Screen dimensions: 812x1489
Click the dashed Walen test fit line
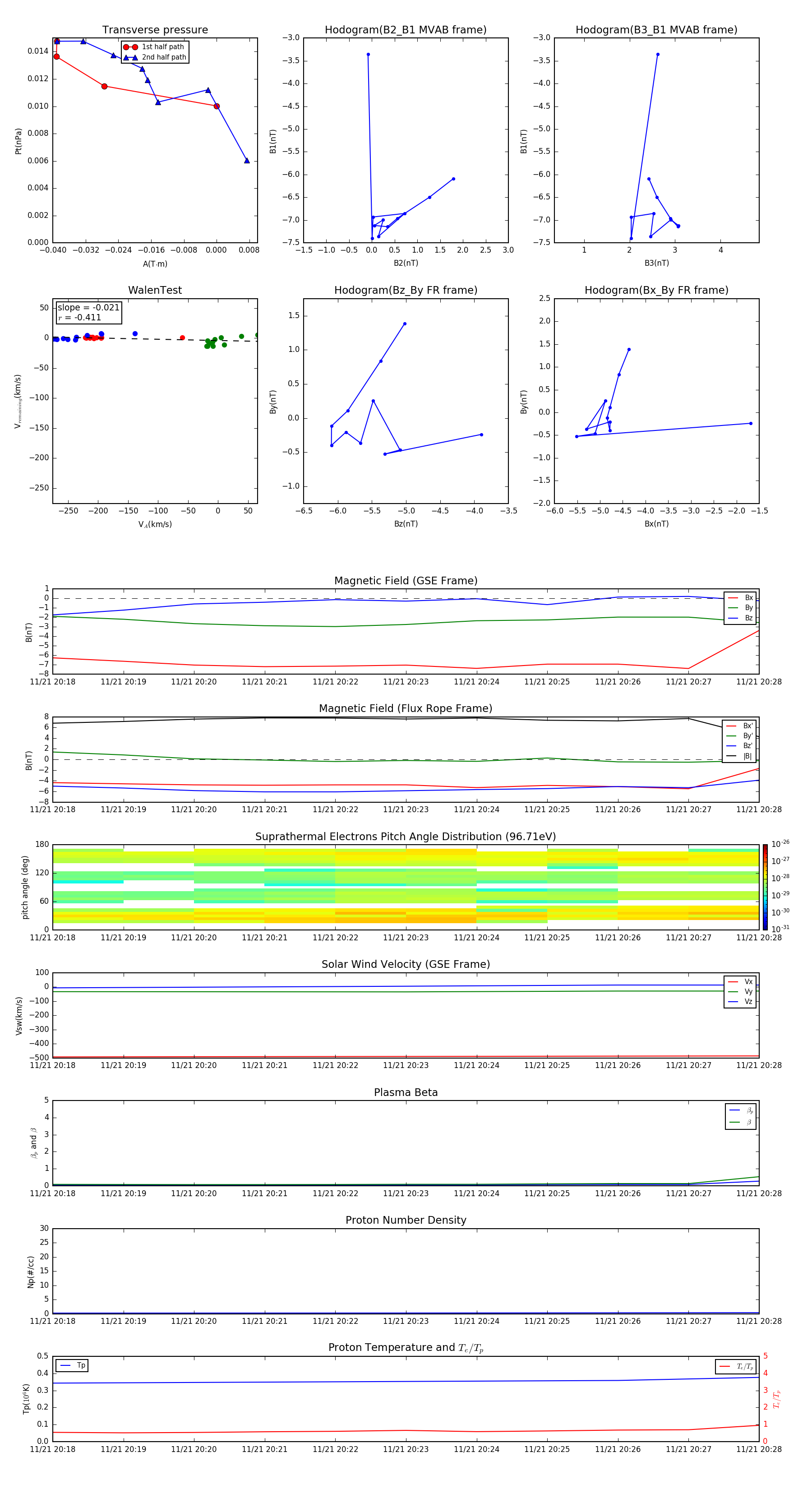[155, 339]
